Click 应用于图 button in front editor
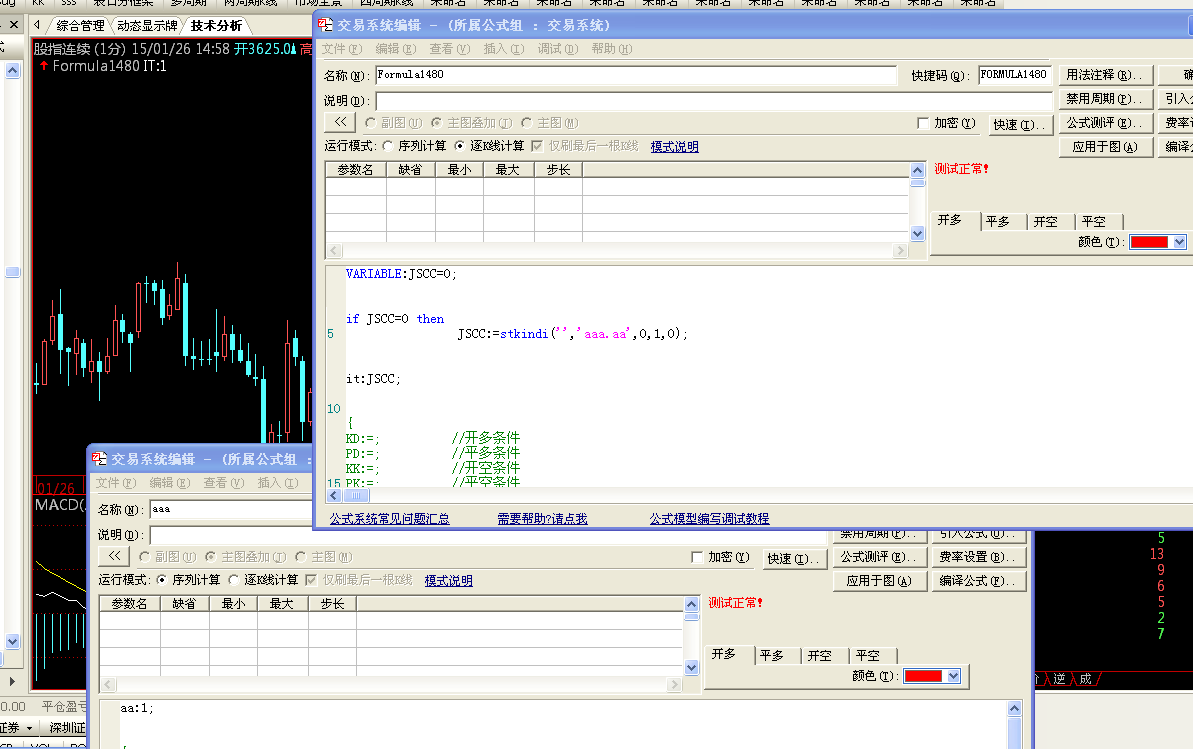 (1106, 147)
